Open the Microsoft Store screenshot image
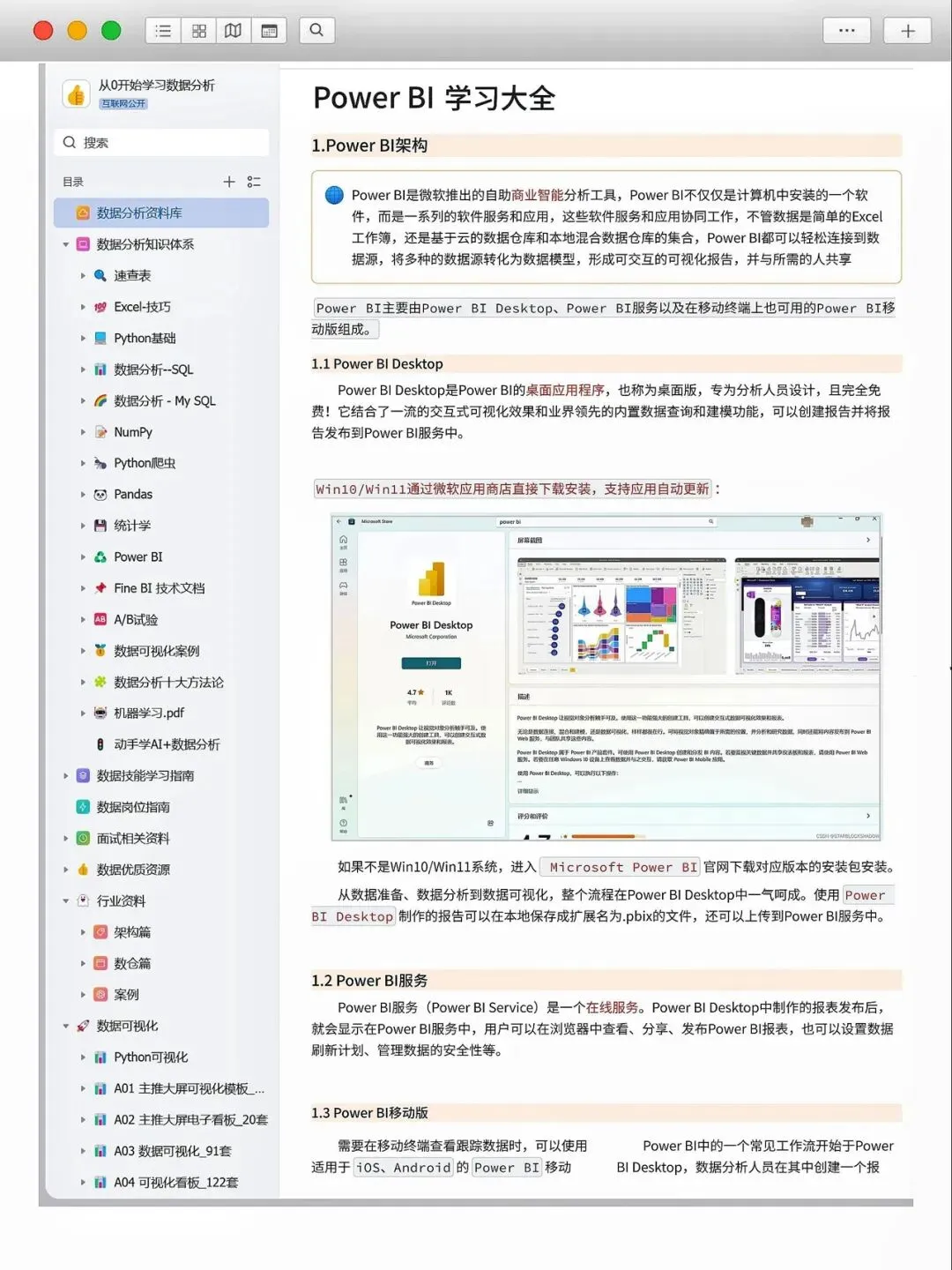 [606, 676]
